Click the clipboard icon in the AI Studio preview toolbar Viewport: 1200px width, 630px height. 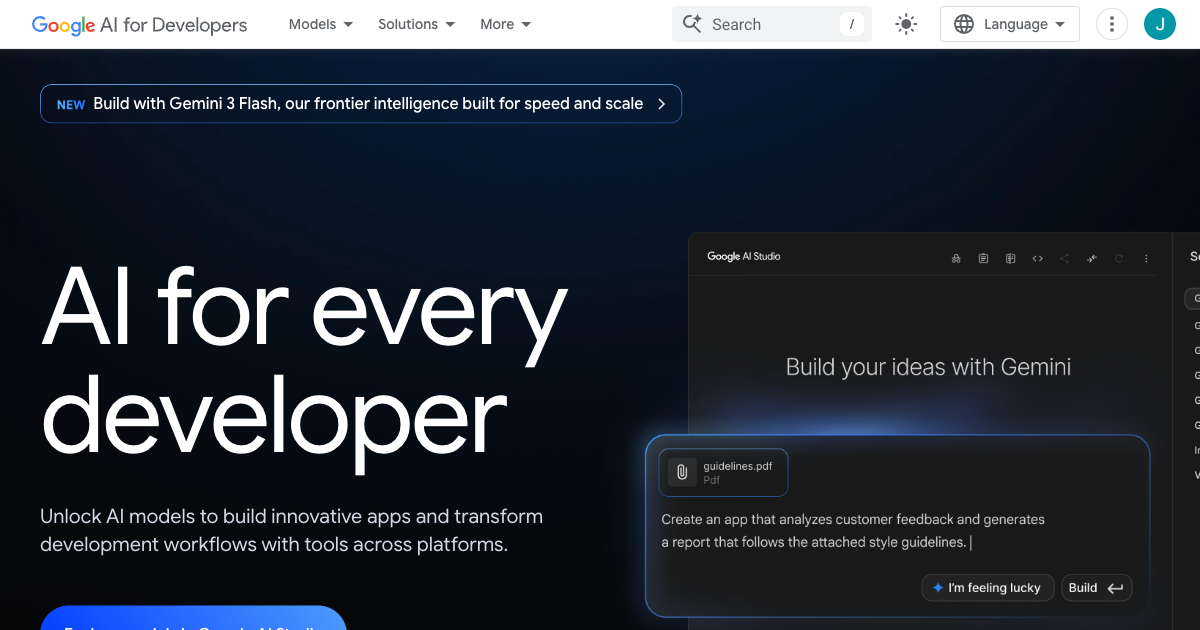pos(983,259)
